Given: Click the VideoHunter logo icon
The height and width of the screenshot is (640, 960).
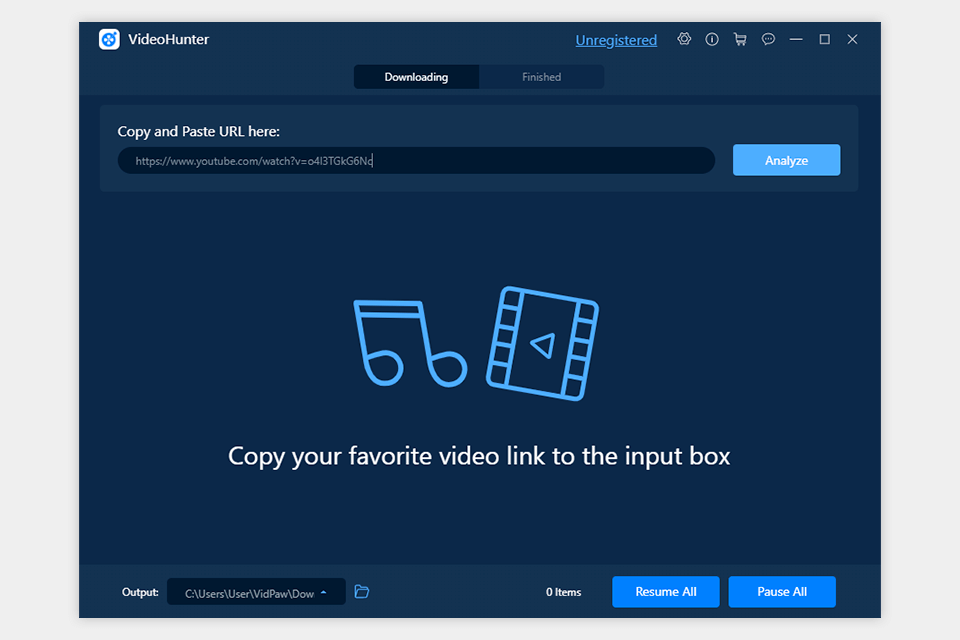Looking at the screenshot, I should coord(108,39).
